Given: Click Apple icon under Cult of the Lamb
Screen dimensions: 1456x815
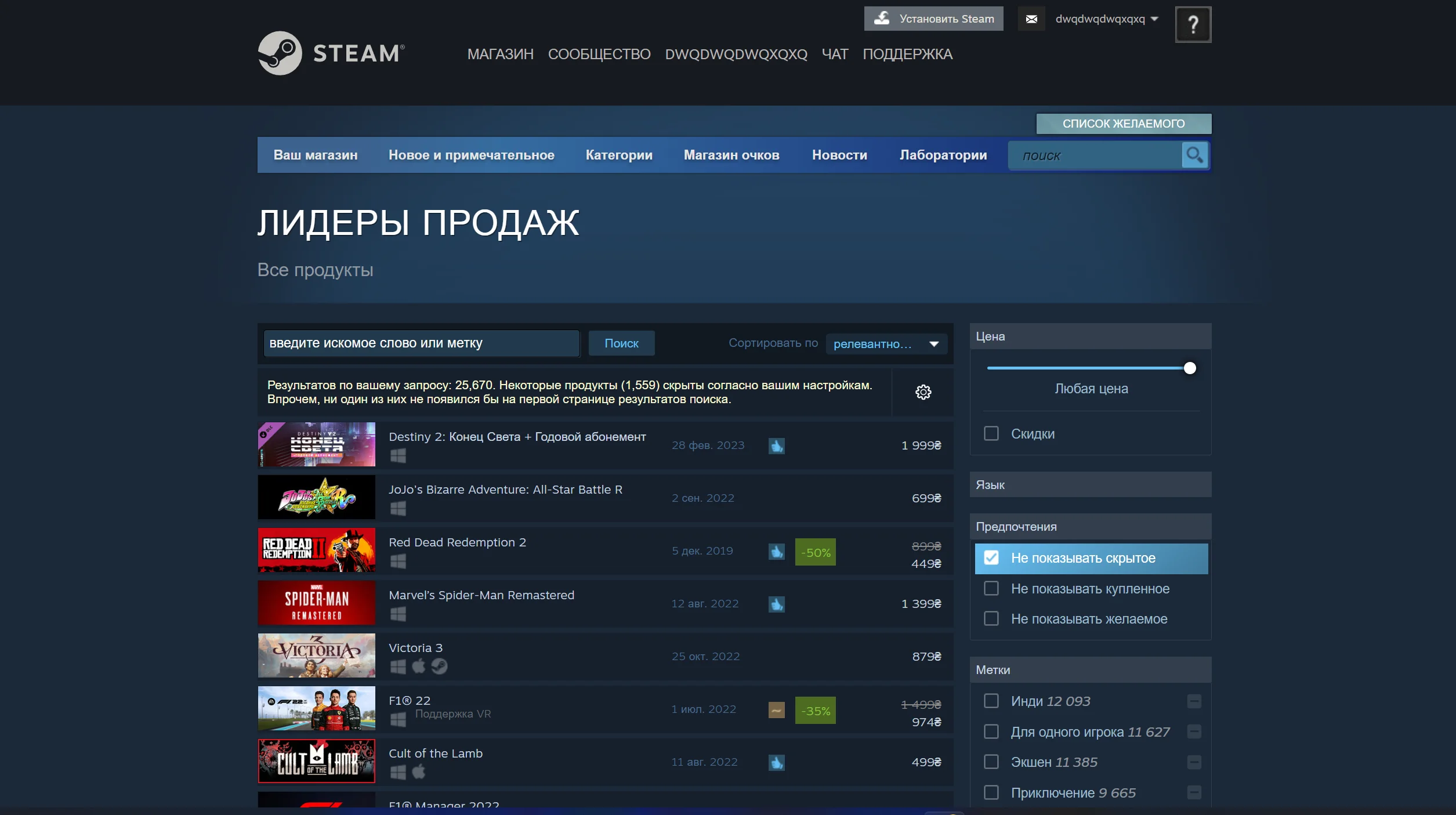Looking at the screenshot, I should [418, 772].
